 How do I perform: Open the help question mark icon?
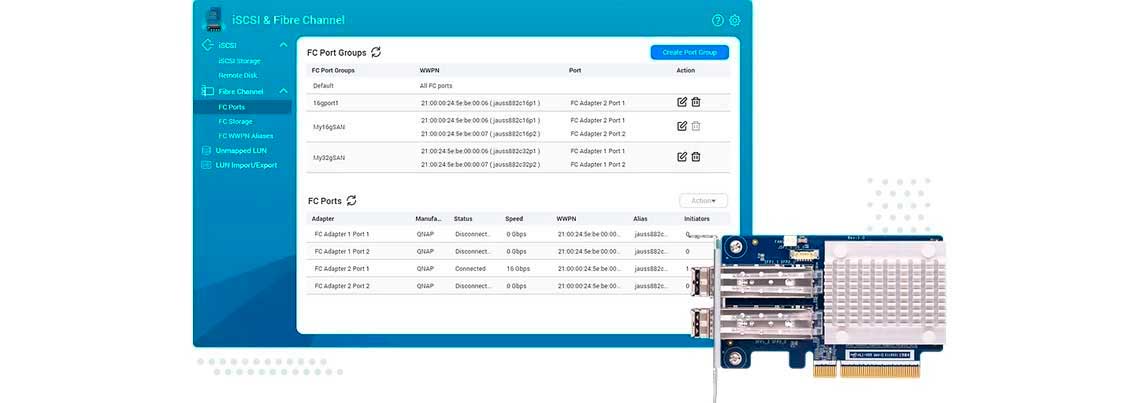coord(717,20)
